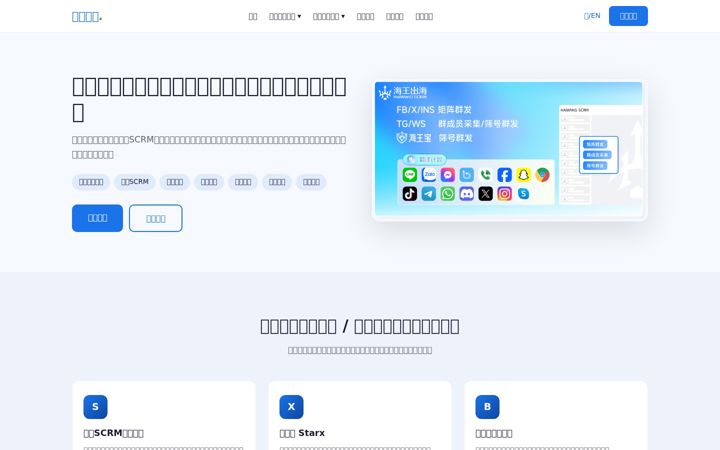This screenshot has width=720, height=450.
Task: Click the Telegram icon in banner image
Action: pos(429,194)
